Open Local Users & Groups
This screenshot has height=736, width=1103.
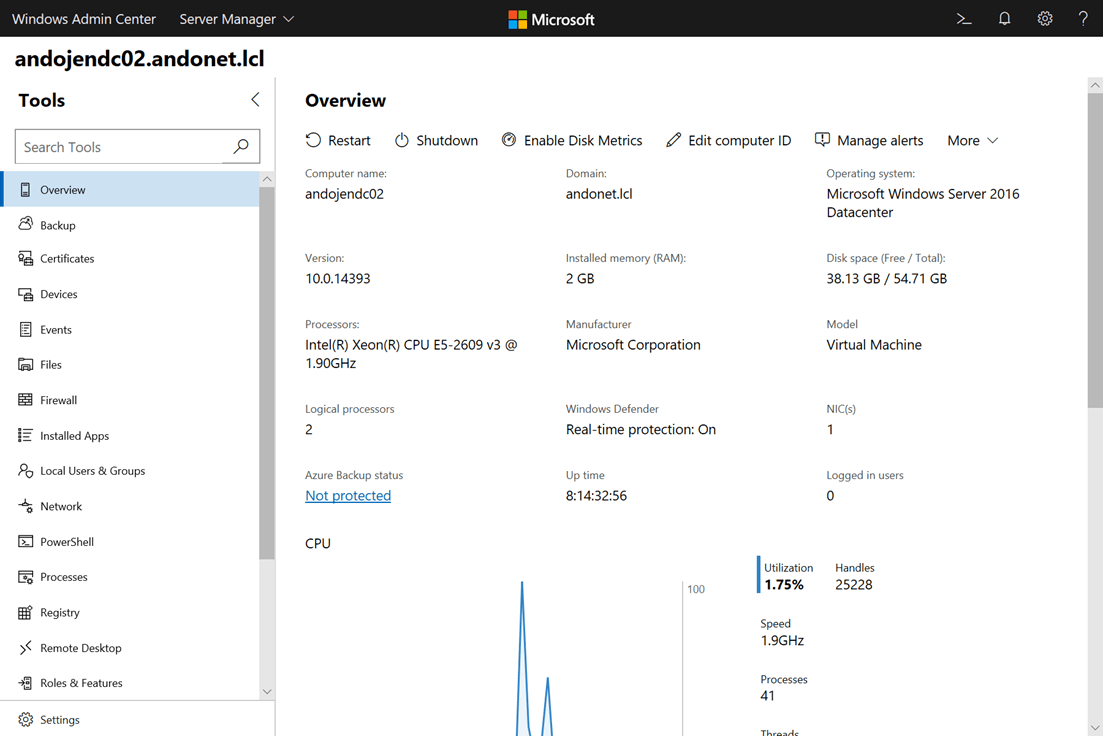pyautogui.click(x=131, y=471)
